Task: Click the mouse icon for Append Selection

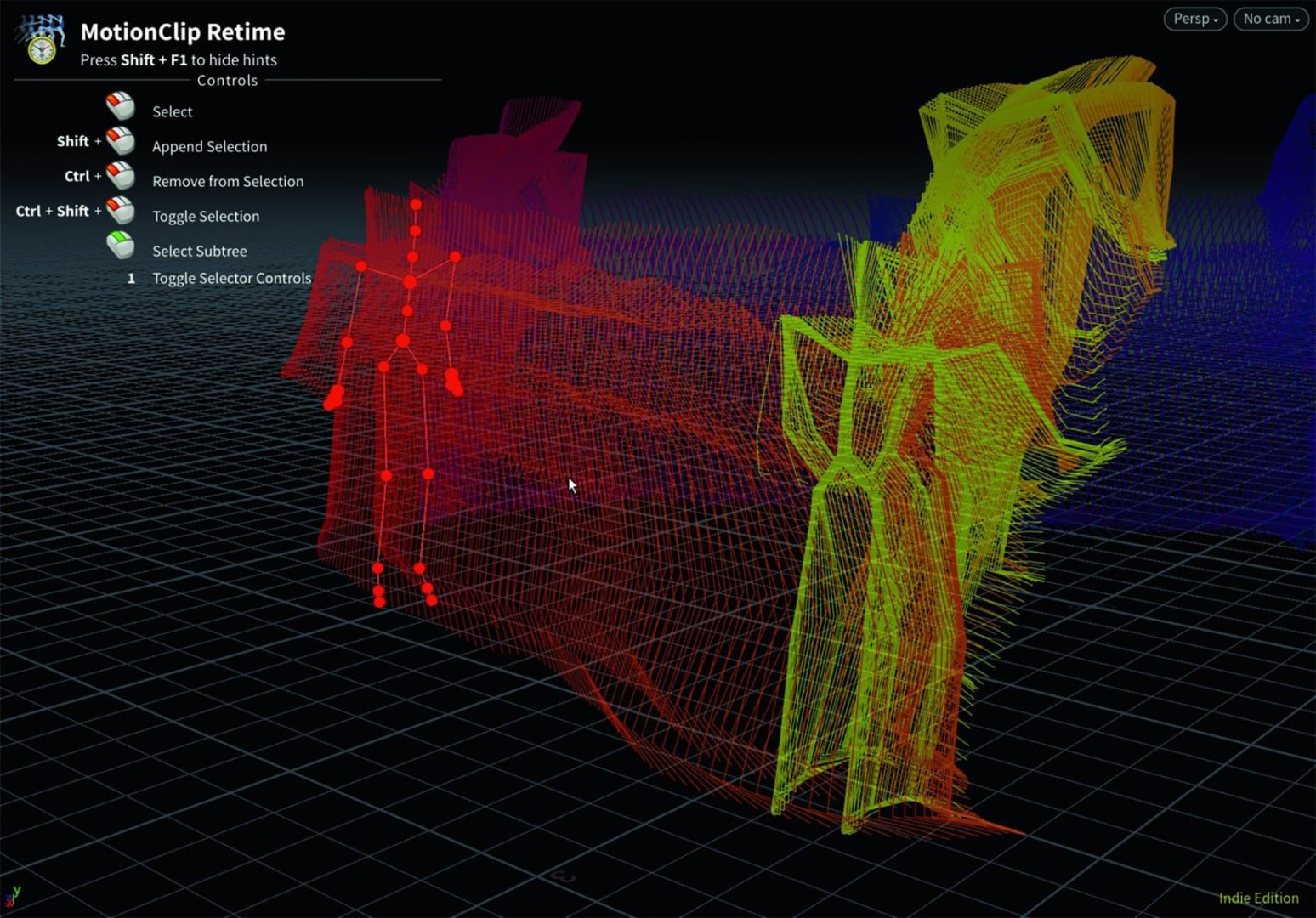Action: 119,140
